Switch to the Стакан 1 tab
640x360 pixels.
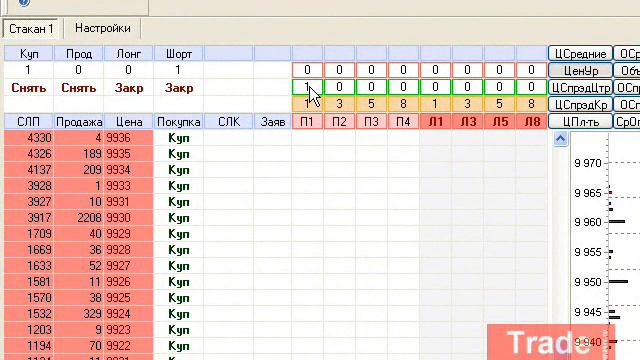[x=31, y=29]
